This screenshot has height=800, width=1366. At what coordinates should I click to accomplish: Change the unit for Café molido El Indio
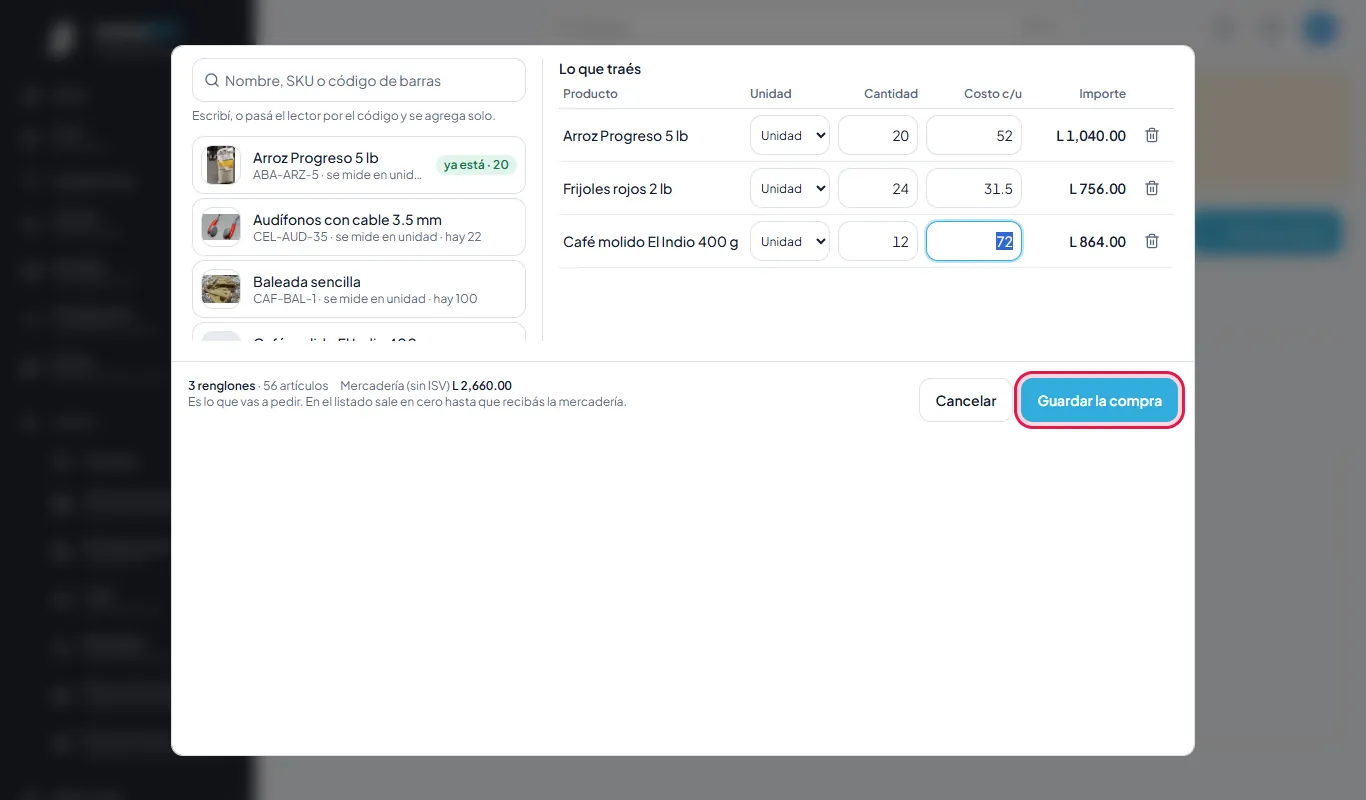[790, 241]
